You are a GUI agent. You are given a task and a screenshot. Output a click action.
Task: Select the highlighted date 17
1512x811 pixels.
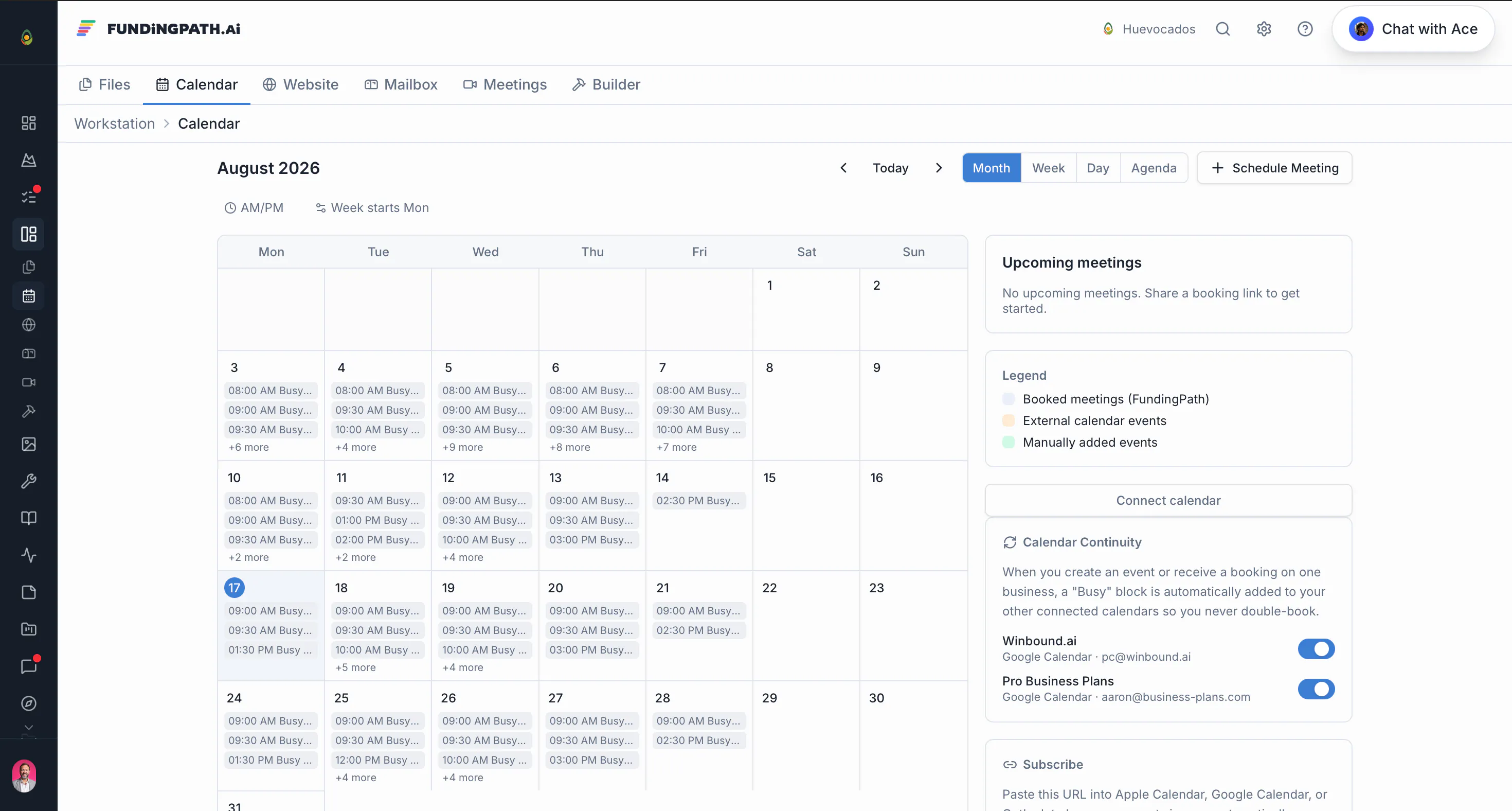(x=234, y=588)
